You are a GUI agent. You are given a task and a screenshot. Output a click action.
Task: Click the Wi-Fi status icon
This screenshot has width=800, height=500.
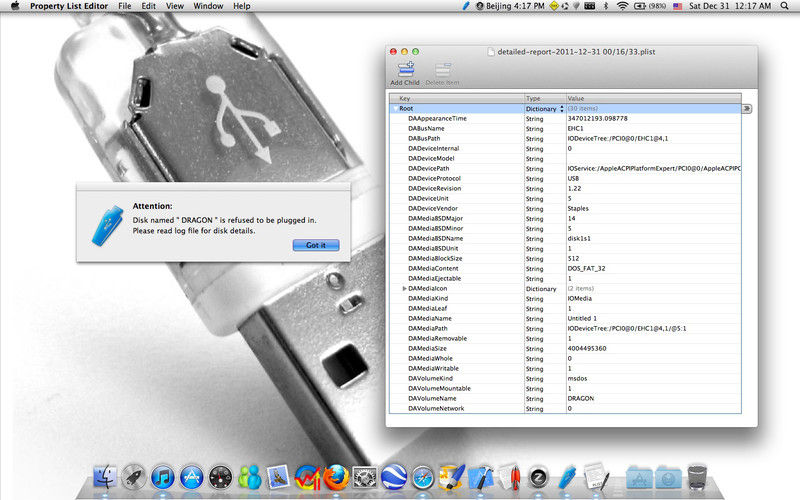[x=622, y=6]
